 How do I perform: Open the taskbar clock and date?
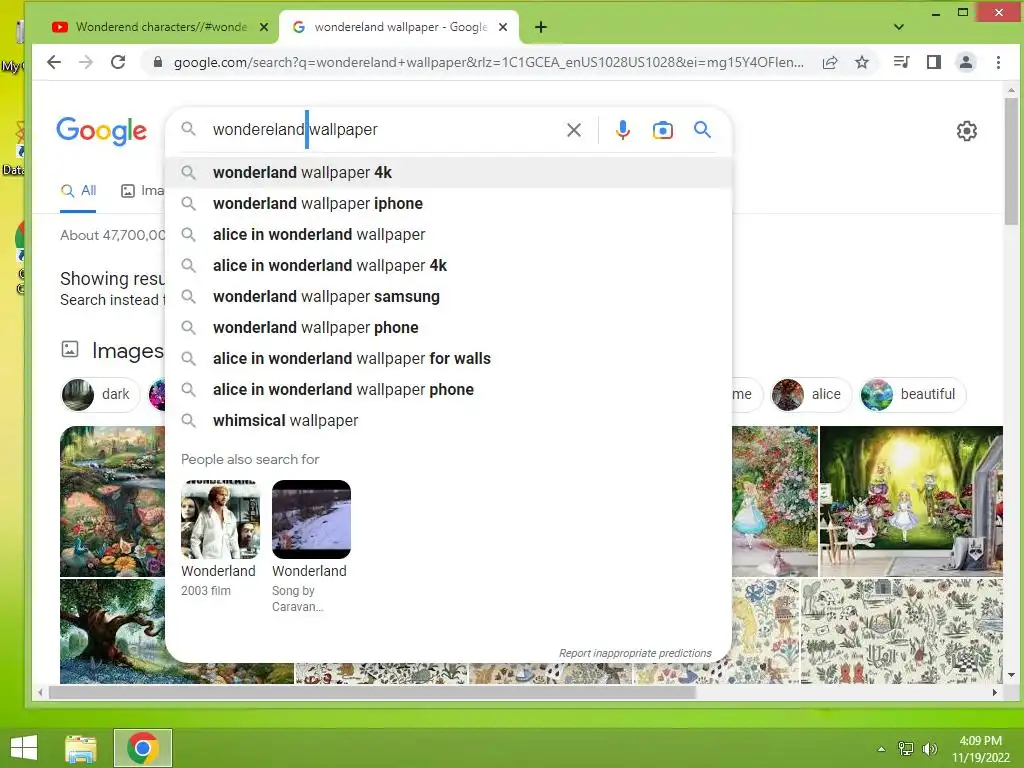(980, 749)
